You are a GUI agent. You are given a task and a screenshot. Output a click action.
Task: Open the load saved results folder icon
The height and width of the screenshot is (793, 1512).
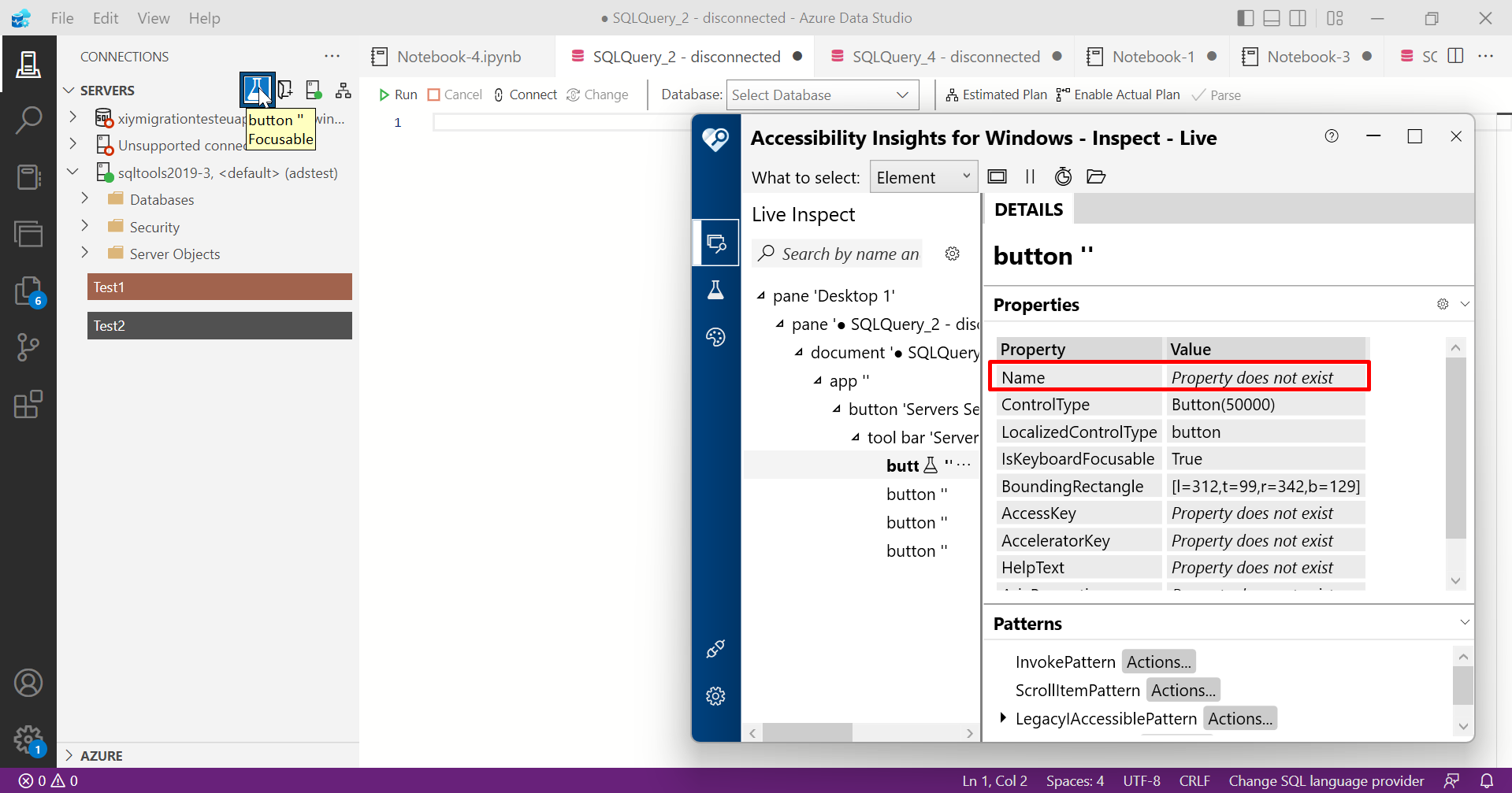pyautogui.click(x=1096, y=176)
